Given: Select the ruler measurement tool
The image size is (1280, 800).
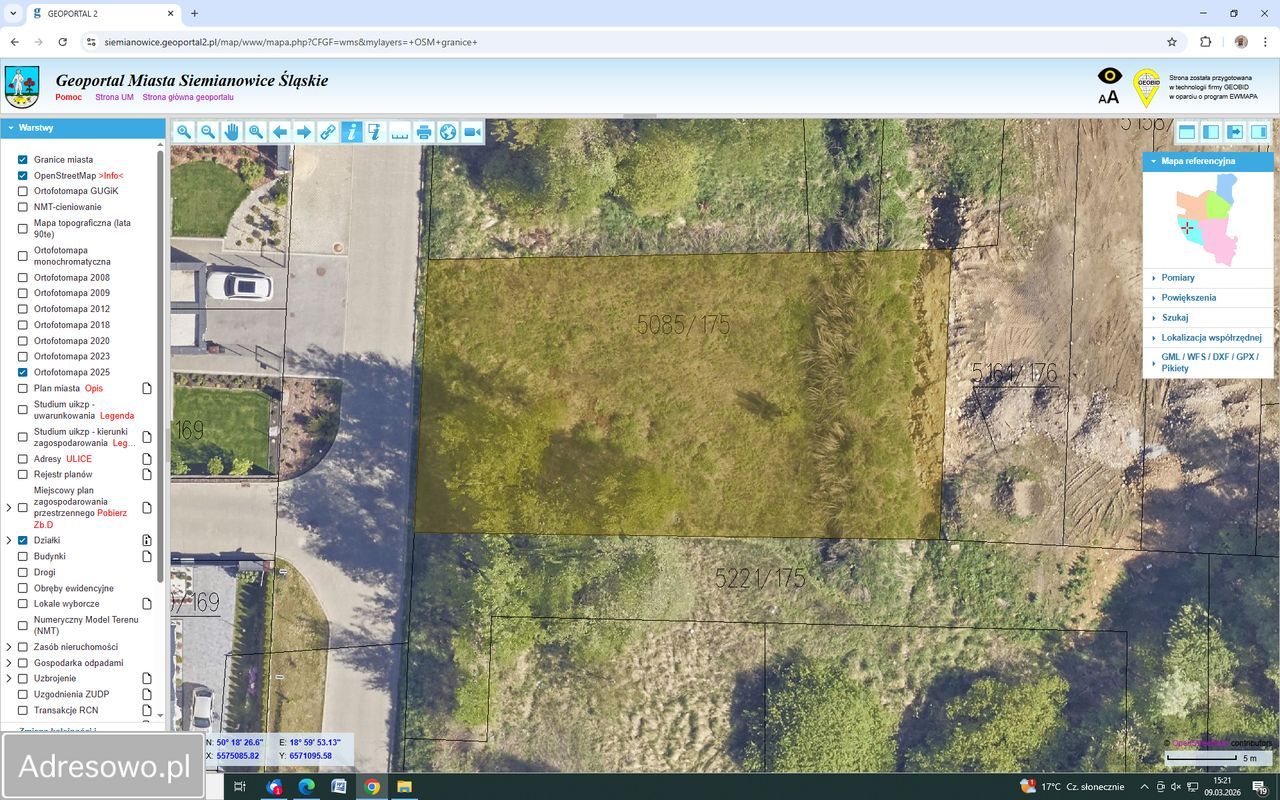Looking at the screenshot, I should tap(400, 132).
